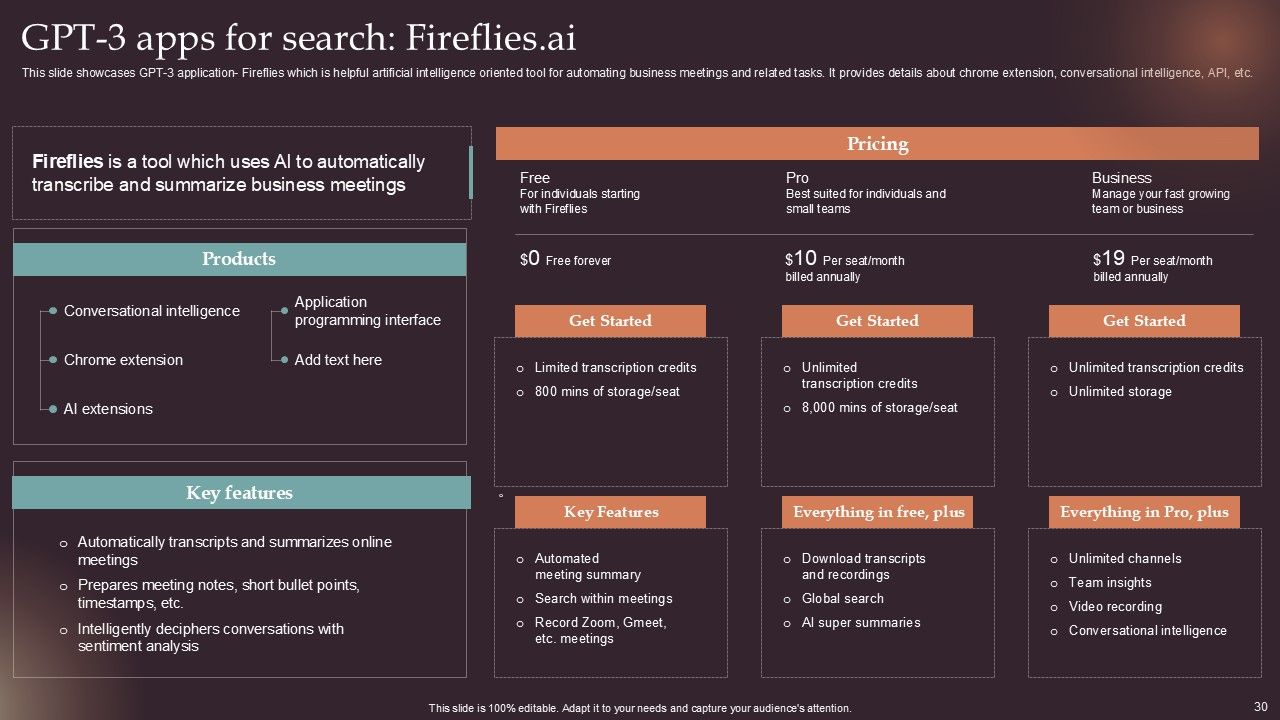Click the slide number 30
Screen dimensions: 1280x720
[1260, 706]
